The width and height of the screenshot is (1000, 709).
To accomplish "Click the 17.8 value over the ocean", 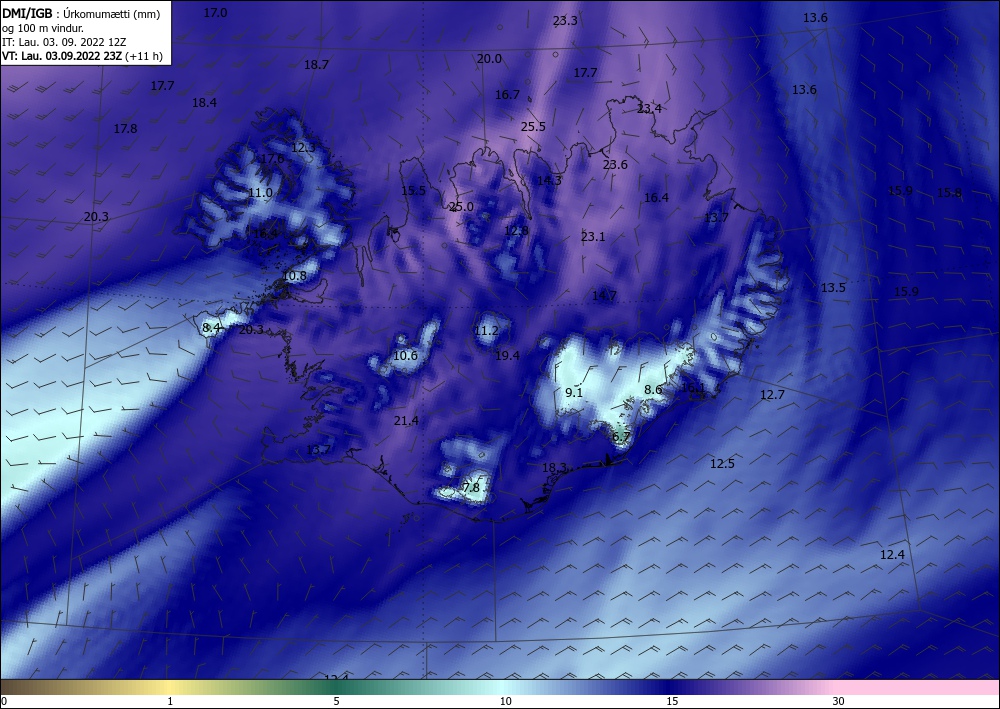I will pyautogui.click(x=126, y=129).
